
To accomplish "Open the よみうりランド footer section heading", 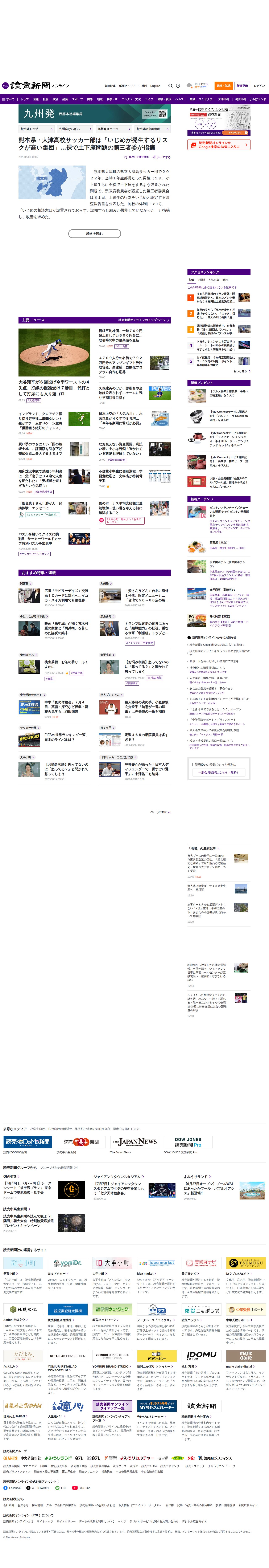I will pos(197,1177).
